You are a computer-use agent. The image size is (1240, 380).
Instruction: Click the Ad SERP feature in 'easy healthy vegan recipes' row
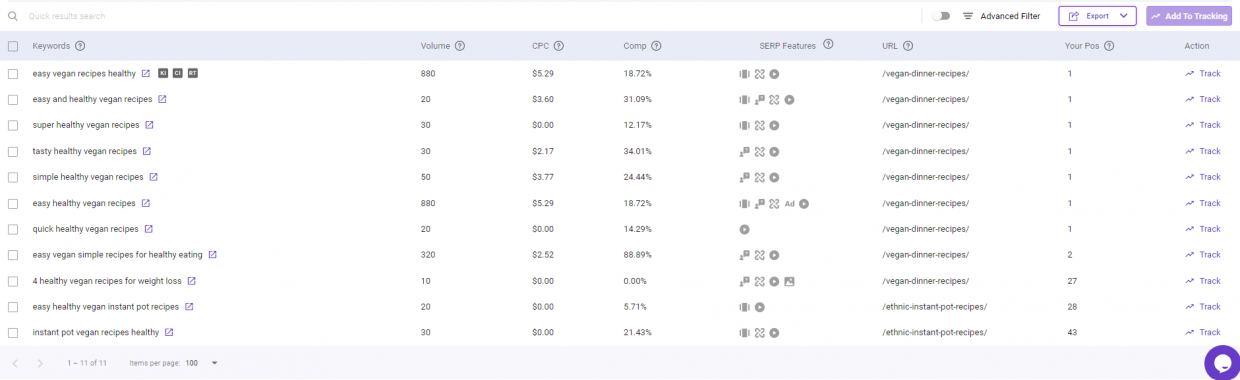pos(790,203)
